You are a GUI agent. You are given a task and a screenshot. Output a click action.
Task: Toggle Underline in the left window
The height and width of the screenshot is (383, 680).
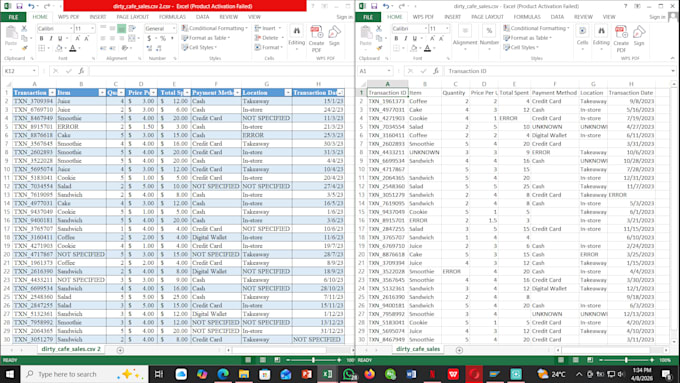(60, 38)
